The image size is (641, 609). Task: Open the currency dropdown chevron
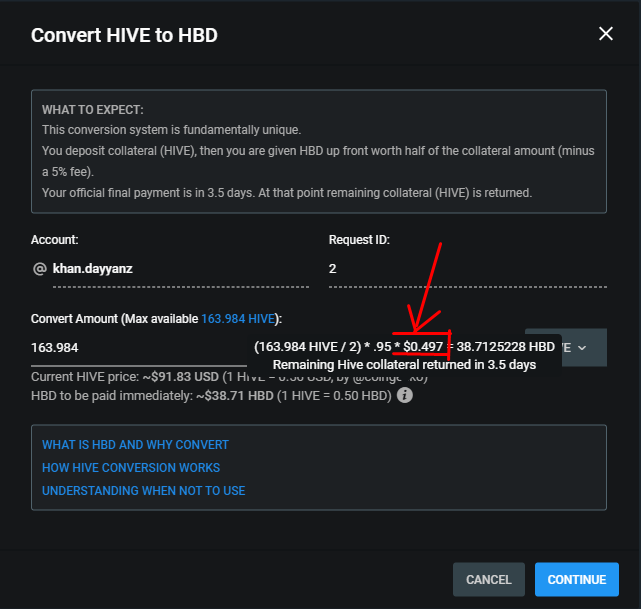582,348
